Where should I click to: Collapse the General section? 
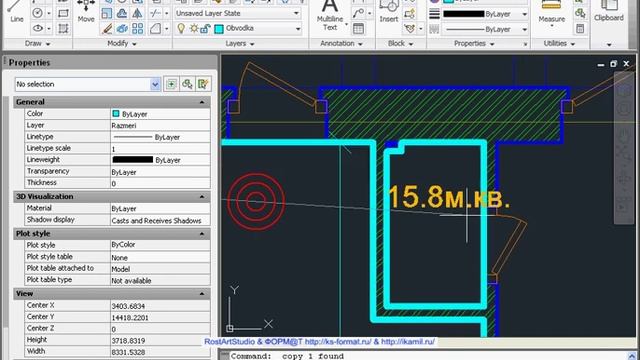(x=202, y=102)
